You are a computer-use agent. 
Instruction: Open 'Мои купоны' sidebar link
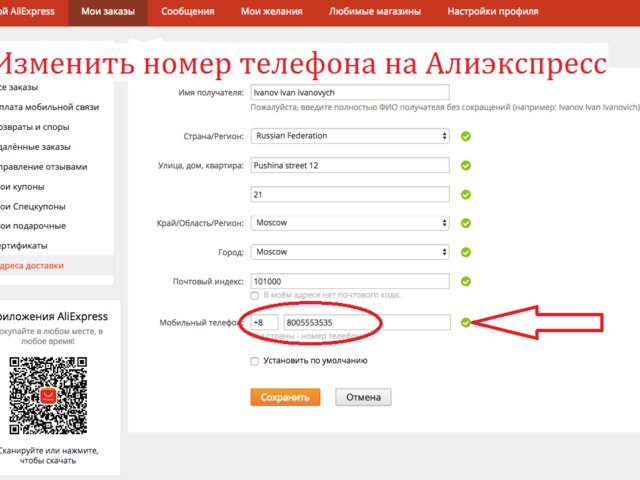click(x=22, y=187)
